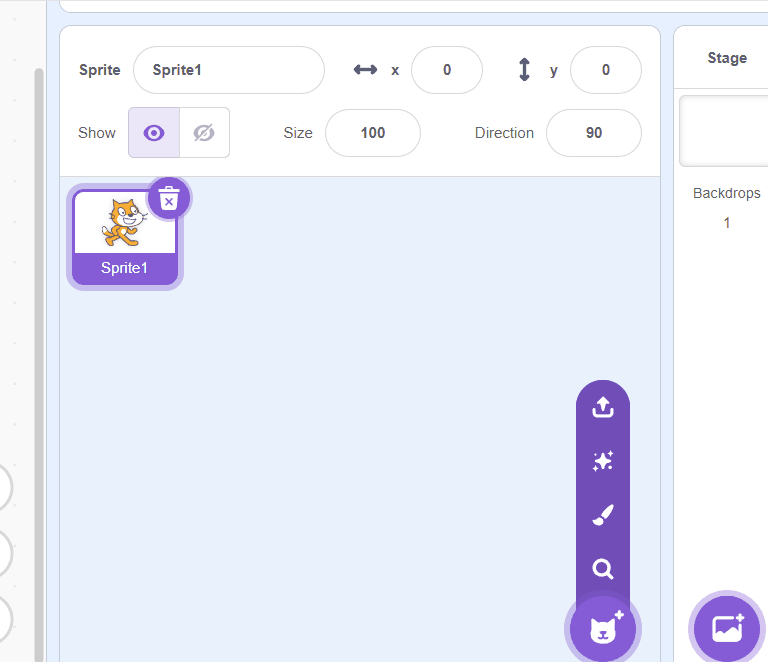Click the backdrop count number 1
The height and width of the screenshot is (662, 768).
click(x=727, y=223)
